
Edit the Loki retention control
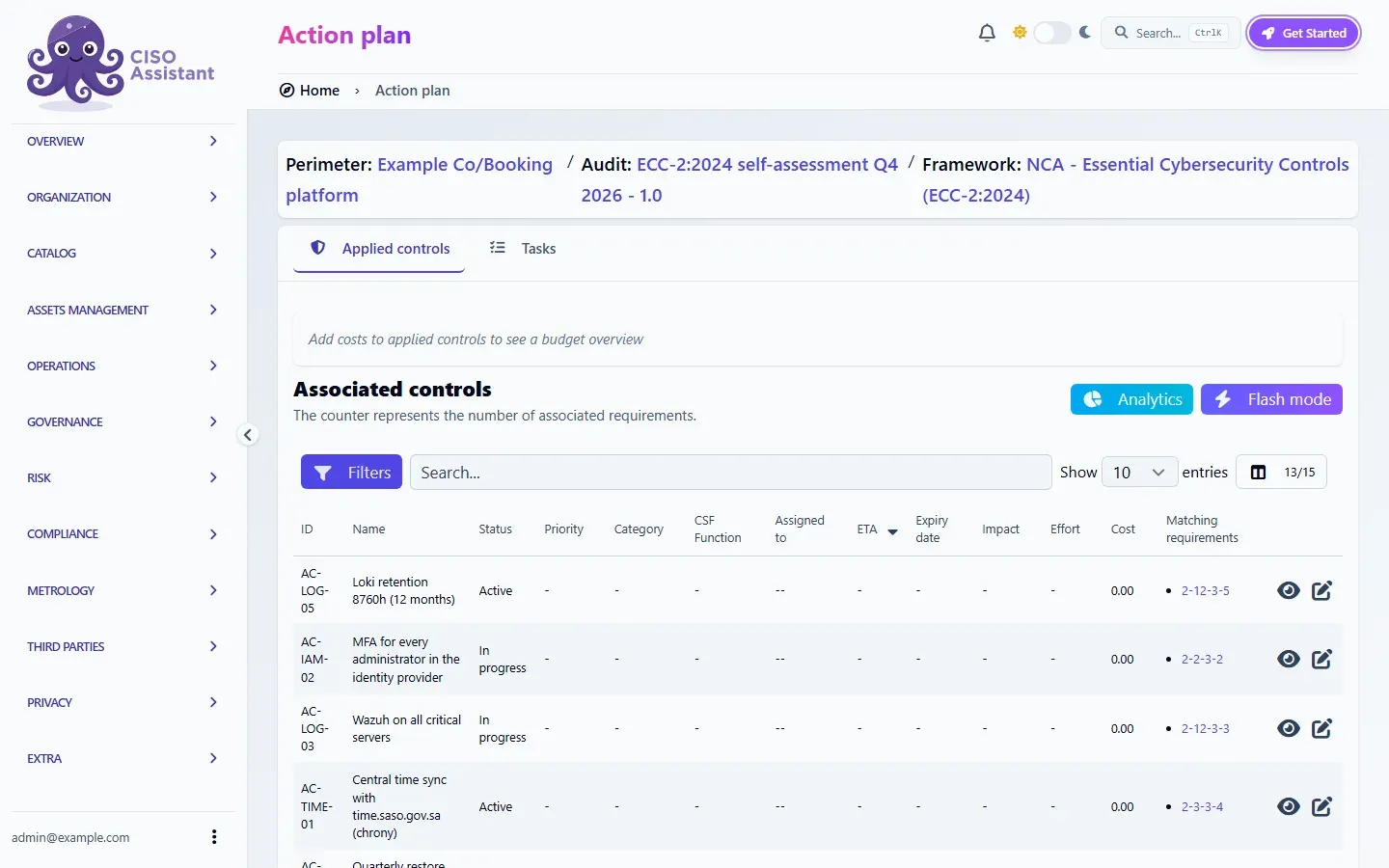pyautogui.click(x=1322, y=590)
